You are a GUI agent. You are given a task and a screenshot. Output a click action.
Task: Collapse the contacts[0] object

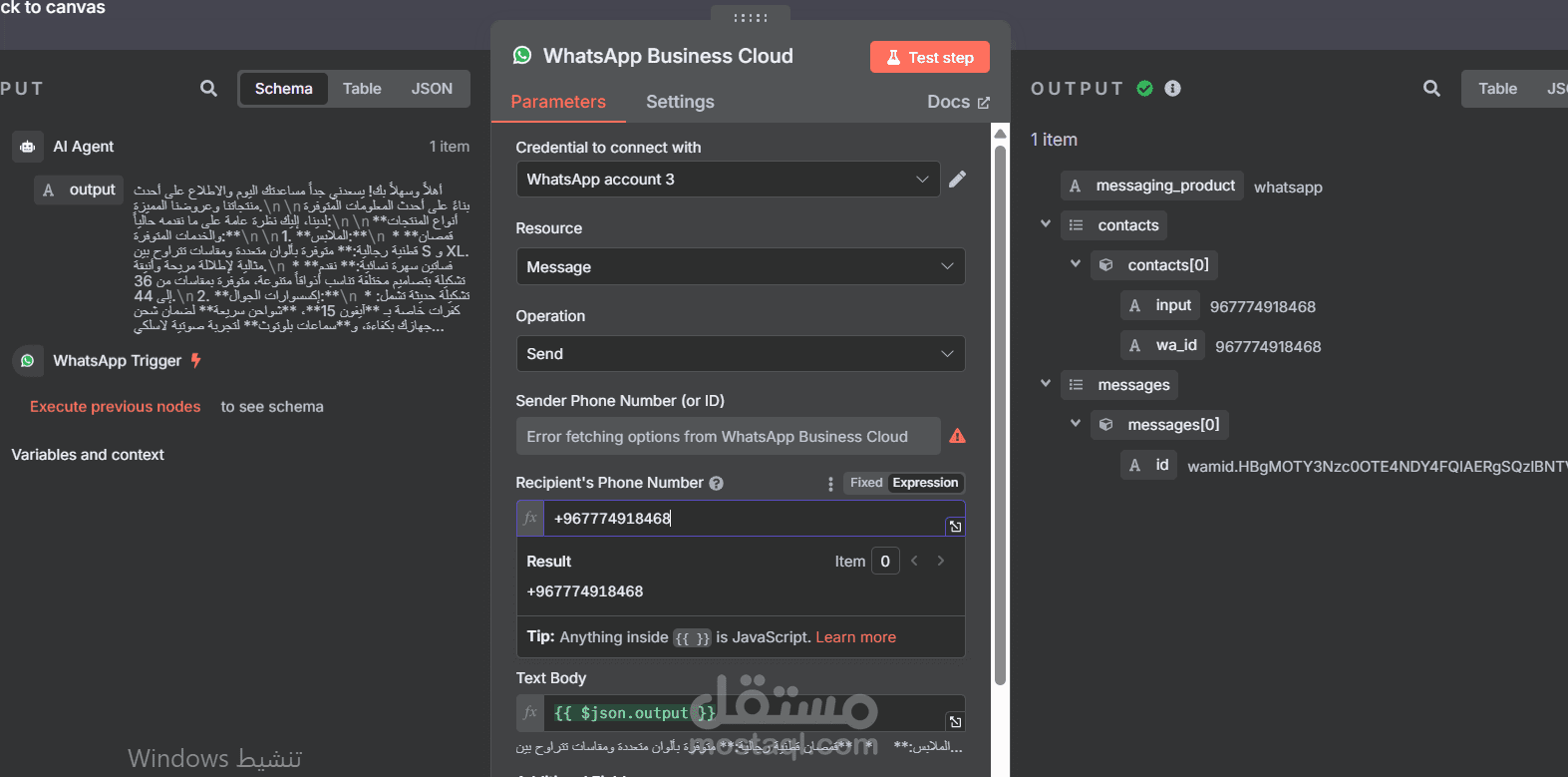click(x=1076, y=264)
